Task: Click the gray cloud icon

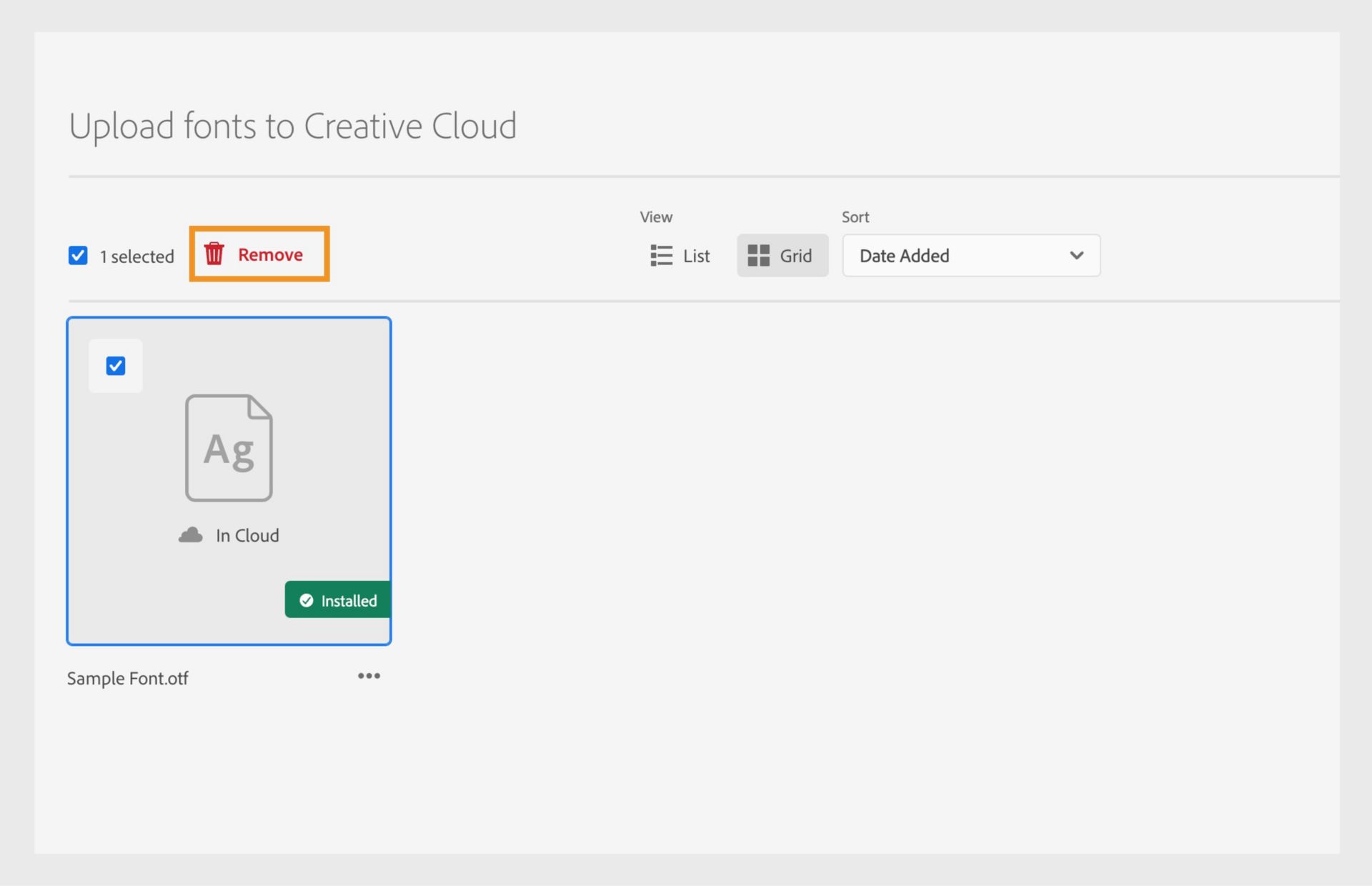Action: [x=191, y=535]
